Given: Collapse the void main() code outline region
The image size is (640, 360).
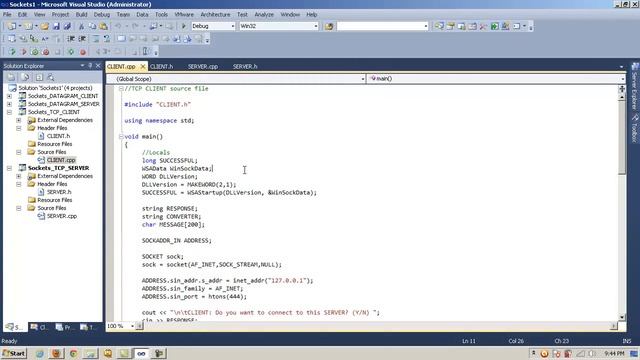Looking at the screenshot, I should pos(121,136).
